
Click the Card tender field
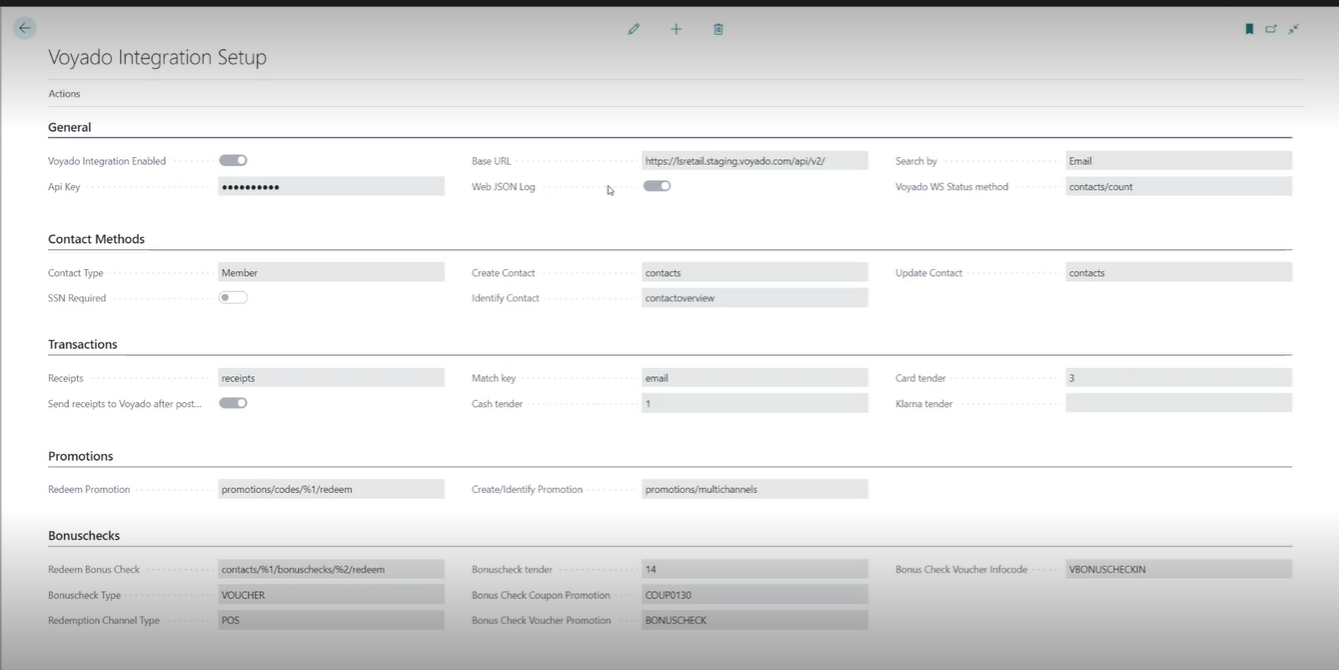point(1179,378)
